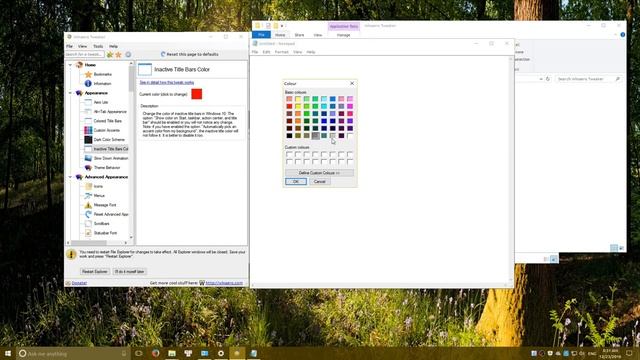Click the red current color swatch
Screen dimensions: 640x360
click(197, 94)
